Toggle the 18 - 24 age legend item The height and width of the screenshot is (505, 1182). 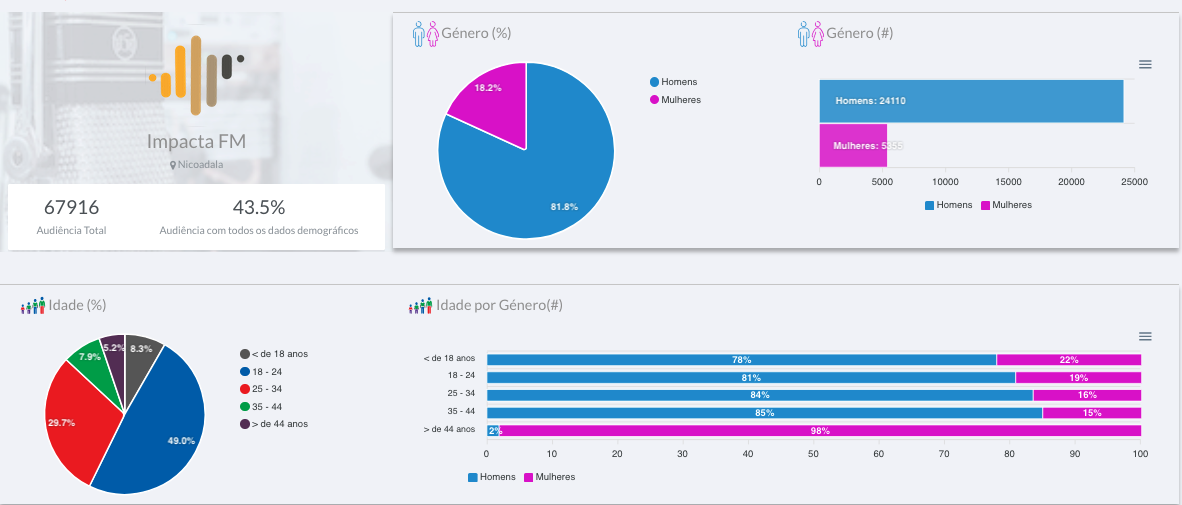[x=265, y=372]
